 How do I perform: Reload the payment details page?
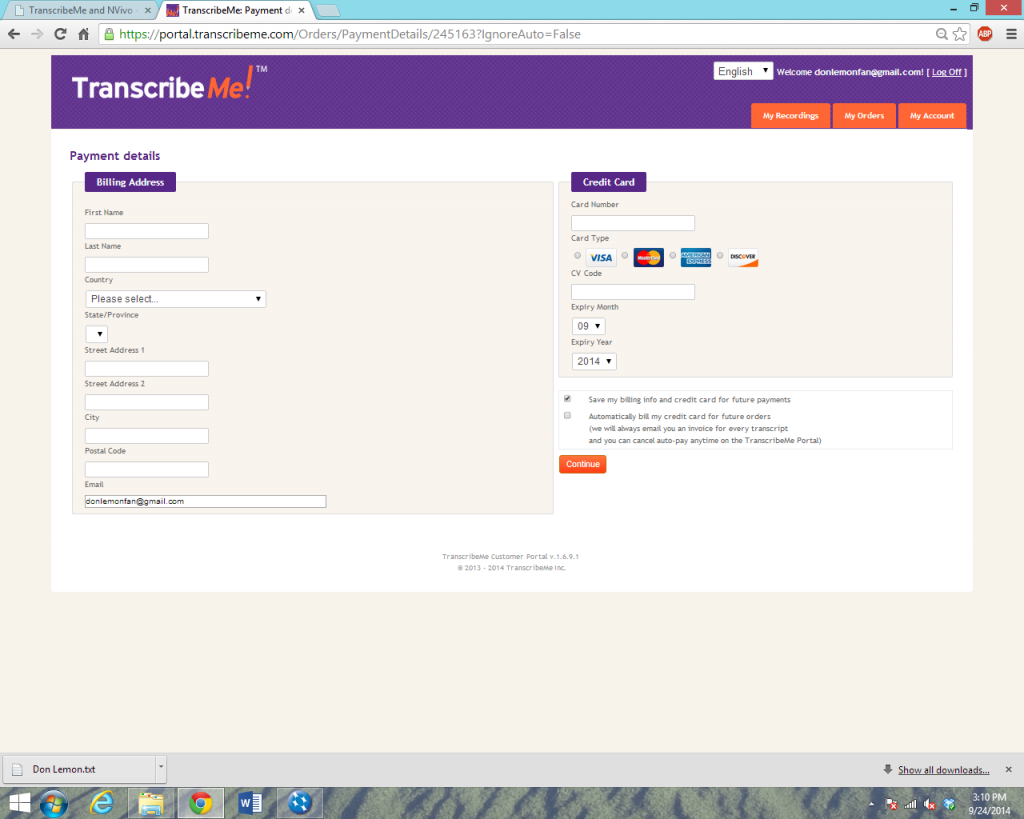[x=60, y=34]
